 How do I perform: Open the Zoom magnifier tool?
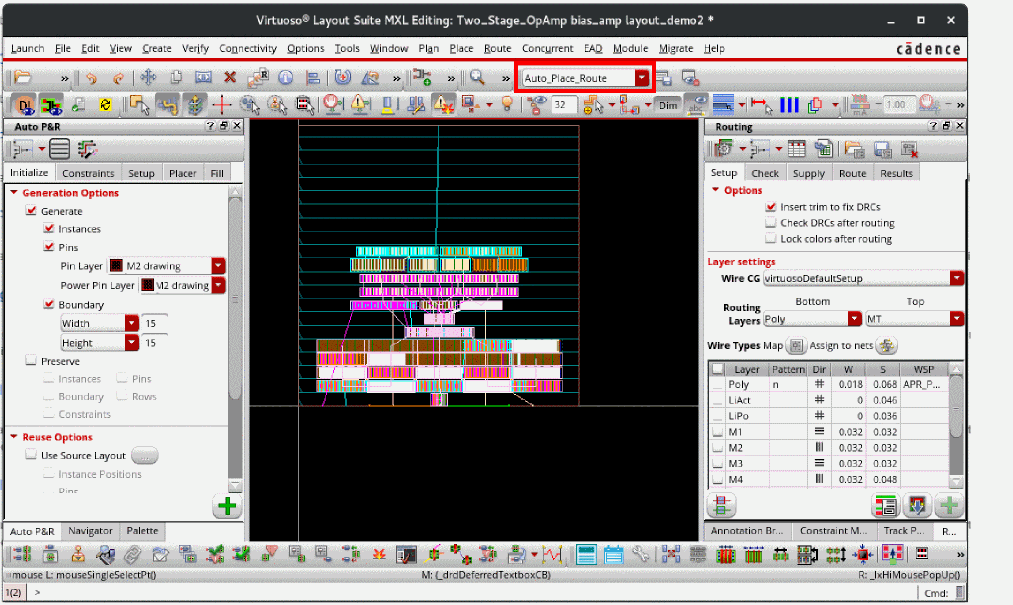click(478, 78)
